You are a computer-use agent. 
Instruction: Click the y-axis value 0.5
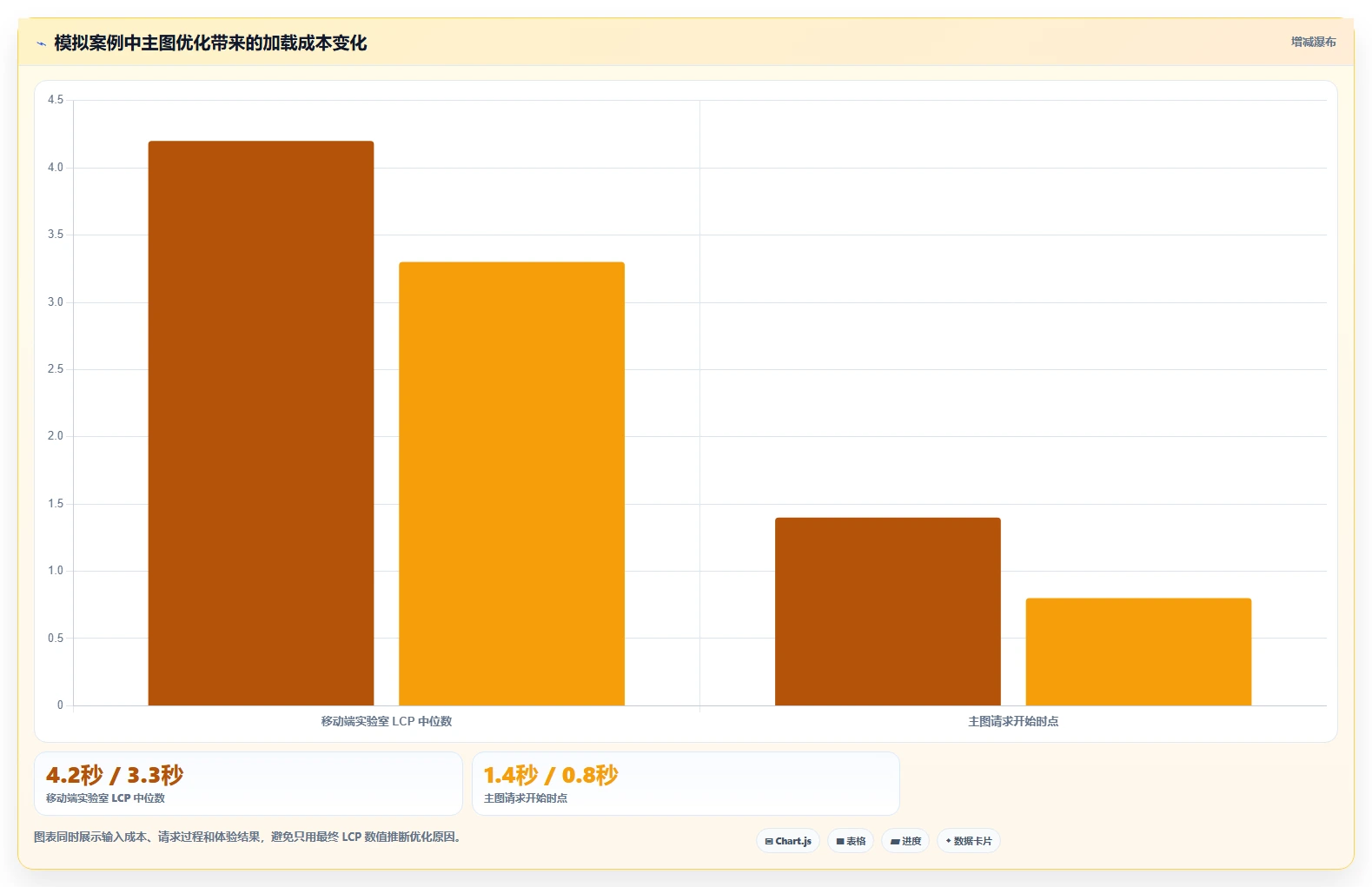click(x=56, y=639)
